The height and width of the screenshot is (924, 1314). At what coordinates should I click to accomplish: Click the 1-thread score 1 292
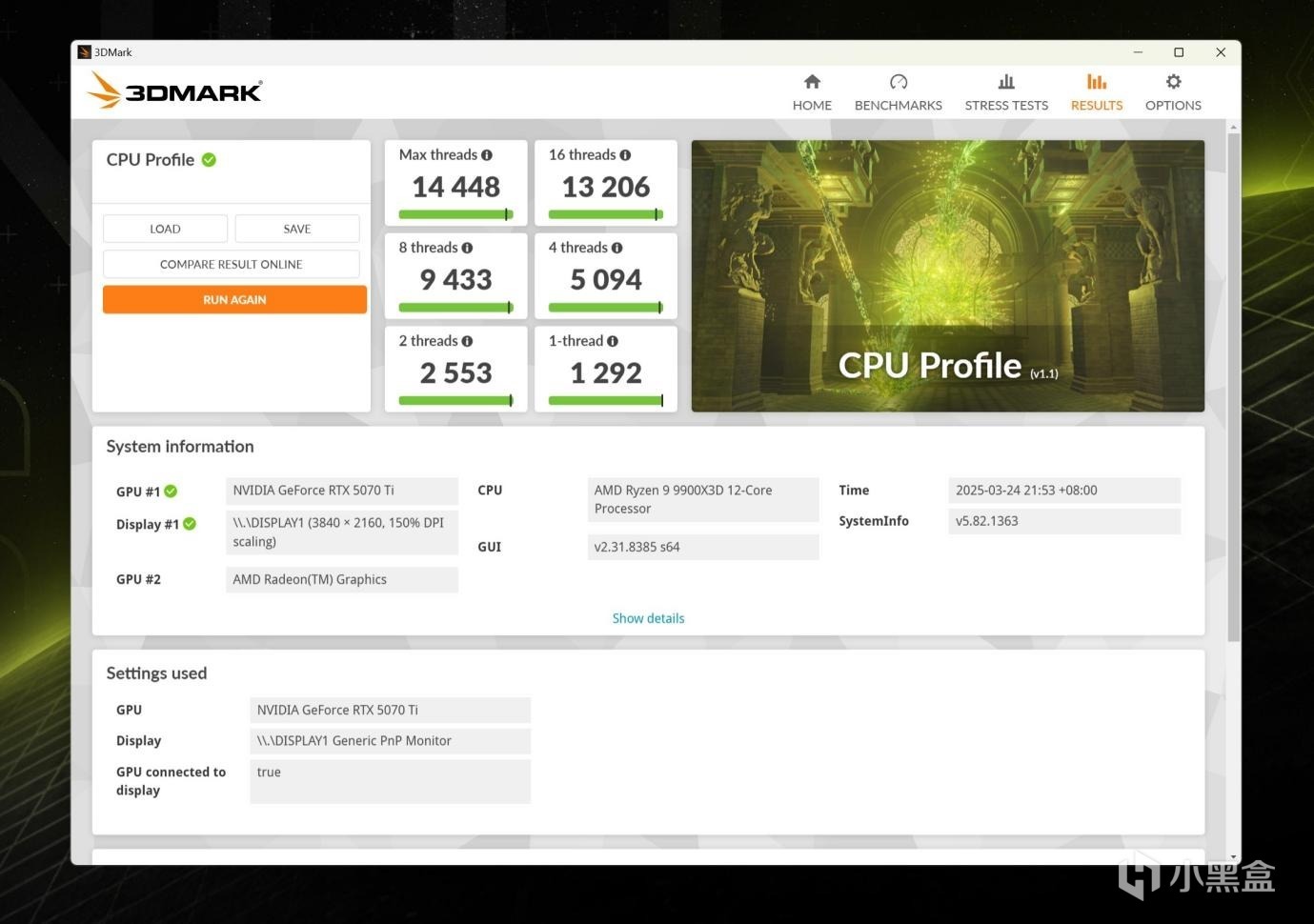point(606,373)
